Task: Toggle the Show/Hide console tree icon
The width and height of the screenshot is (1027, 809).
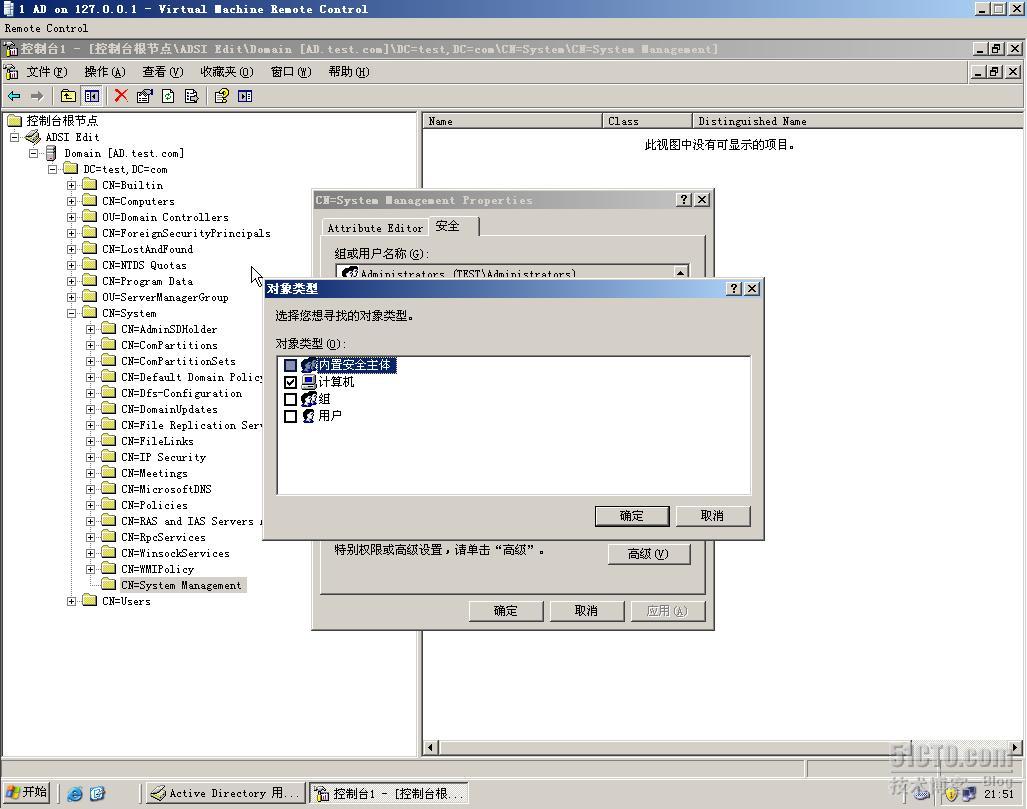Action: coord(92,96)
